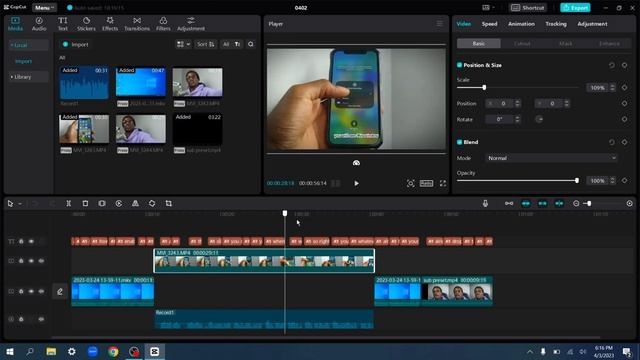640x360 pixels.
Task: Open the layout options dropdown in title bar
Action: pos(488,8)
